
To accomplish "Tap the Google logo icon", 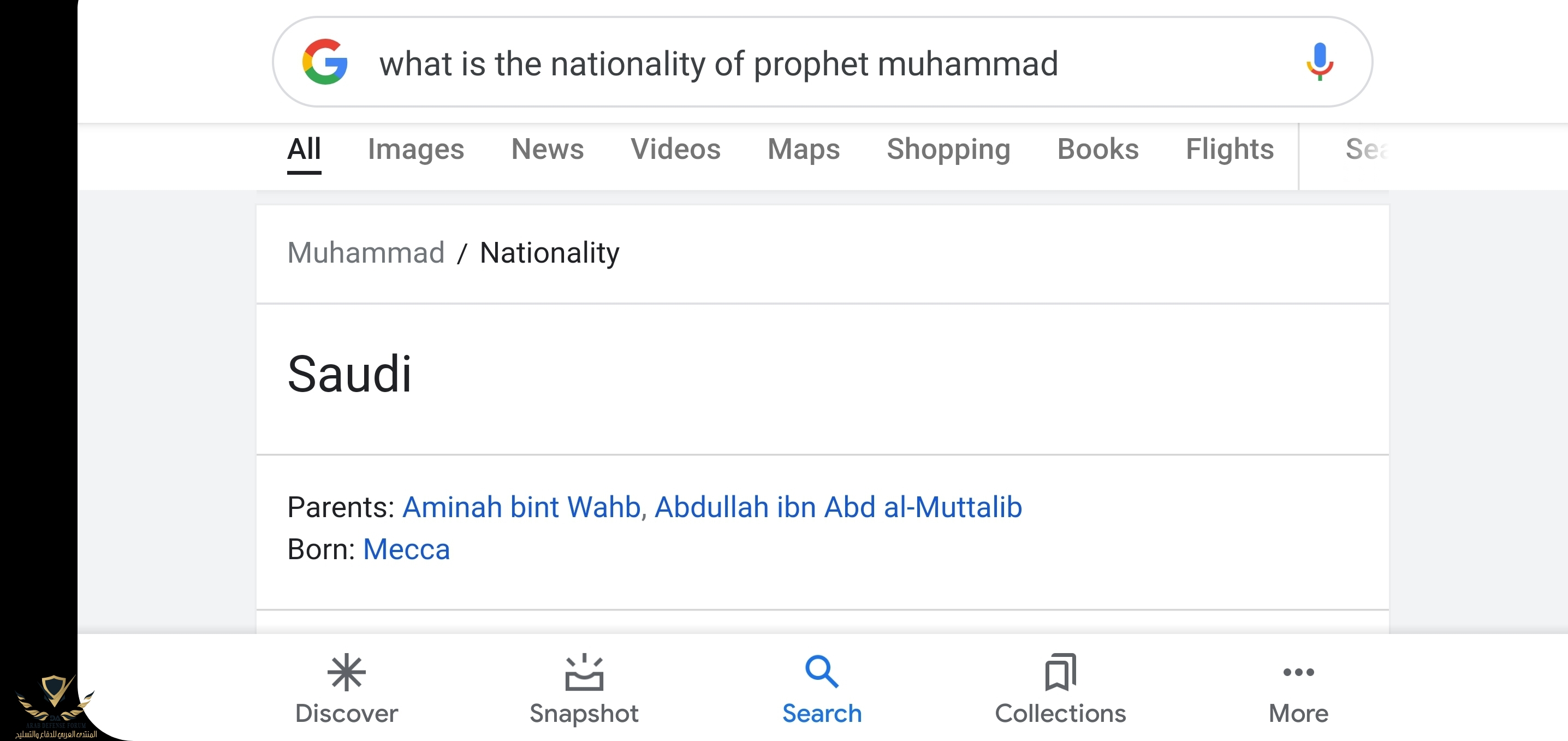I will pos(325,62).
